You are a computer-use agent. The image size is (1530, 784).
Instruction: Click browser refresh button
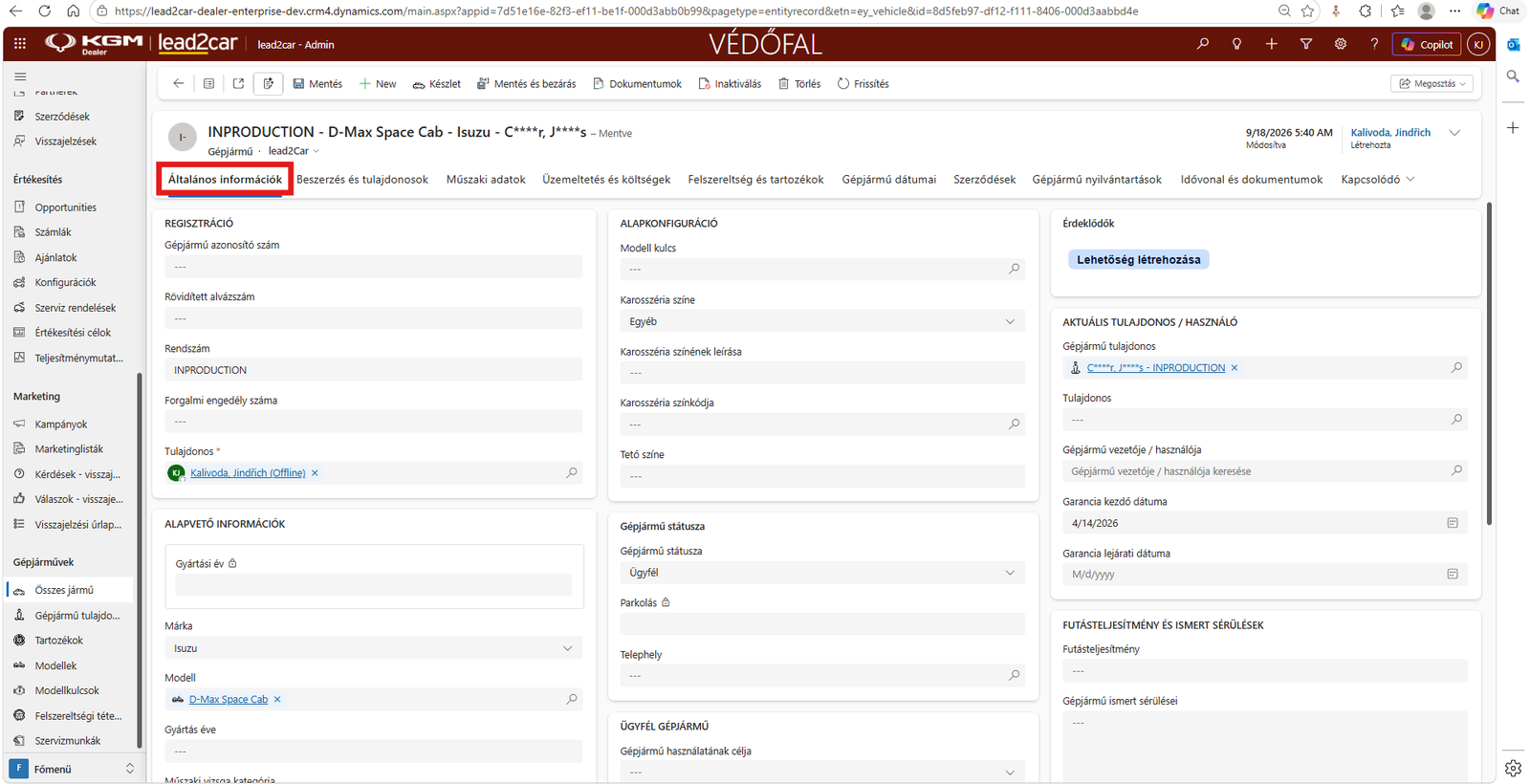[45, 11]
